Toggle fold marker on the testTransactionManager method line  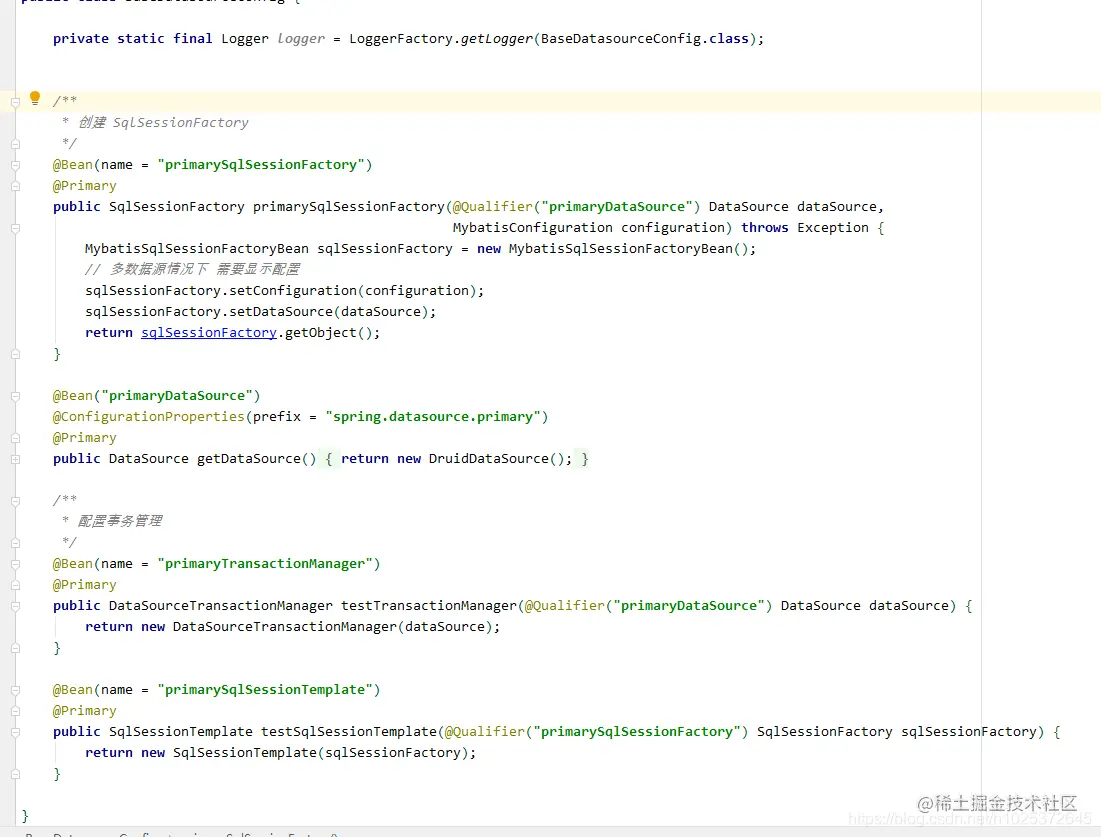(15, 606)
